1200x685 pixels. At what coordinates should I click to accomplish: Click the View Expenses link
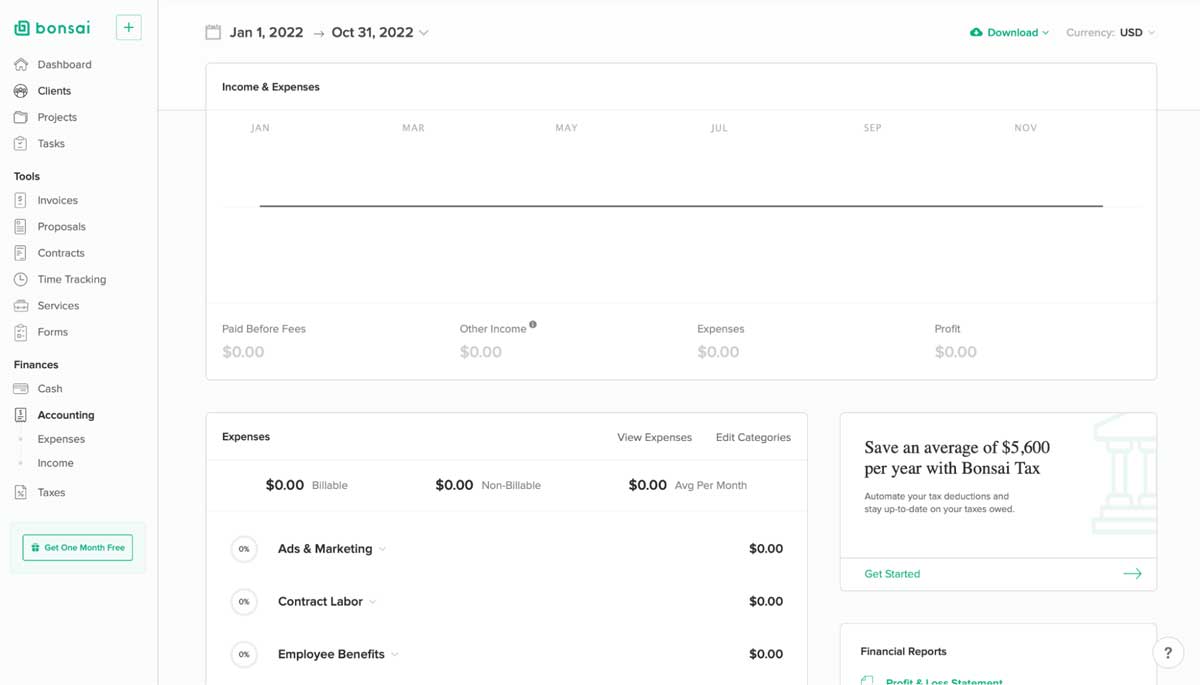pyautogui.click(x=654, y=437)
